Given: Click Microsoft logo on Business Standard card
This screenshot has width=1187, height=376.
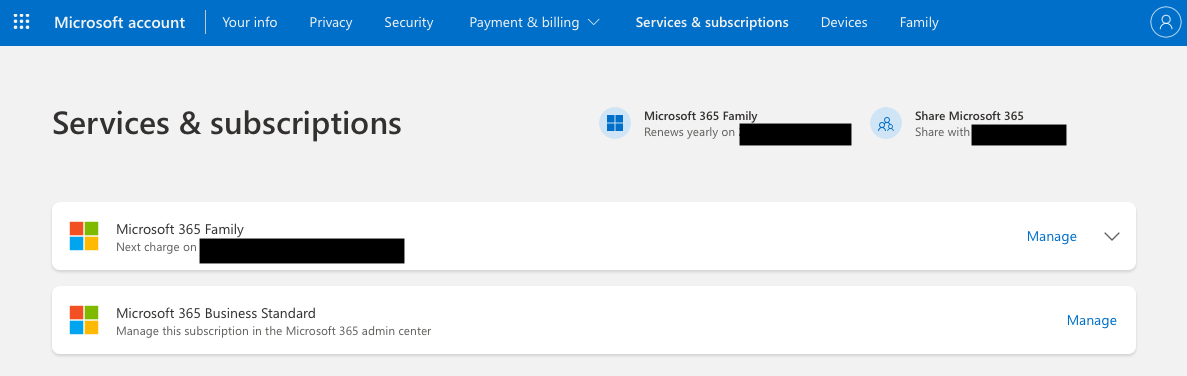Looking at the screenshot, I should [84, 320].
